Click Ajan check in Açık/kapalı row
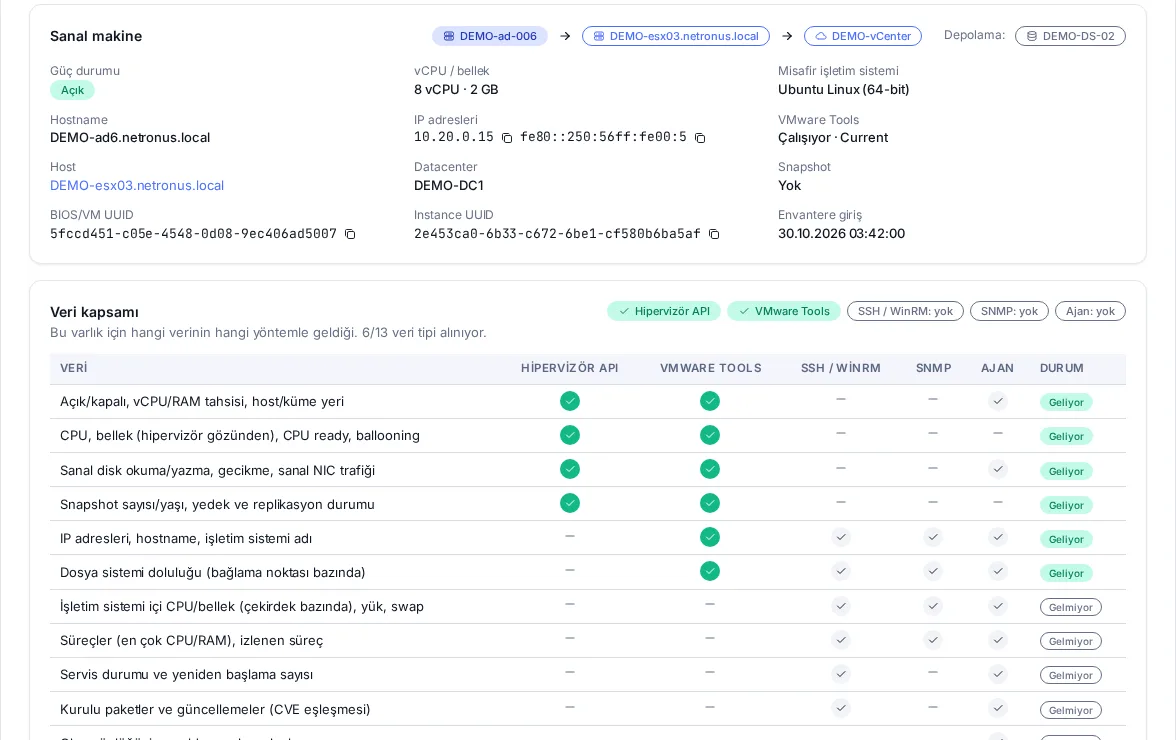This screenshot has height=740, width=1176. coord(998,401)
